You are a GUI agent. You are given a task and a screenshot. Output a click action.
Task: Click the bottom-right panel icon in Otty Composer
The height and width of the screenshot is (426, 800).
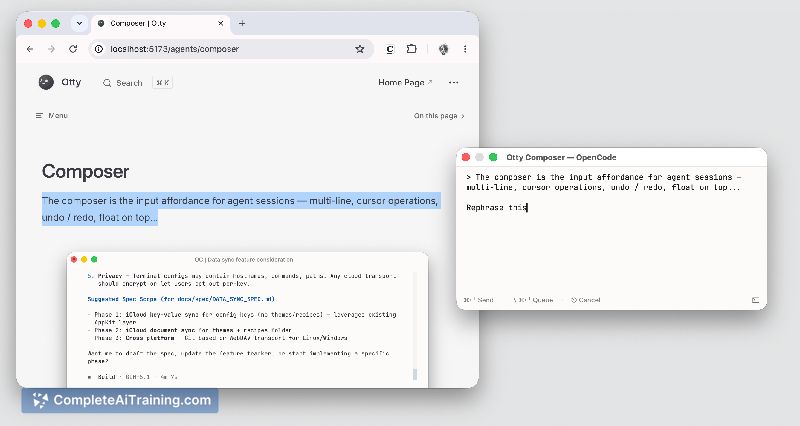(x=756, y=300)
